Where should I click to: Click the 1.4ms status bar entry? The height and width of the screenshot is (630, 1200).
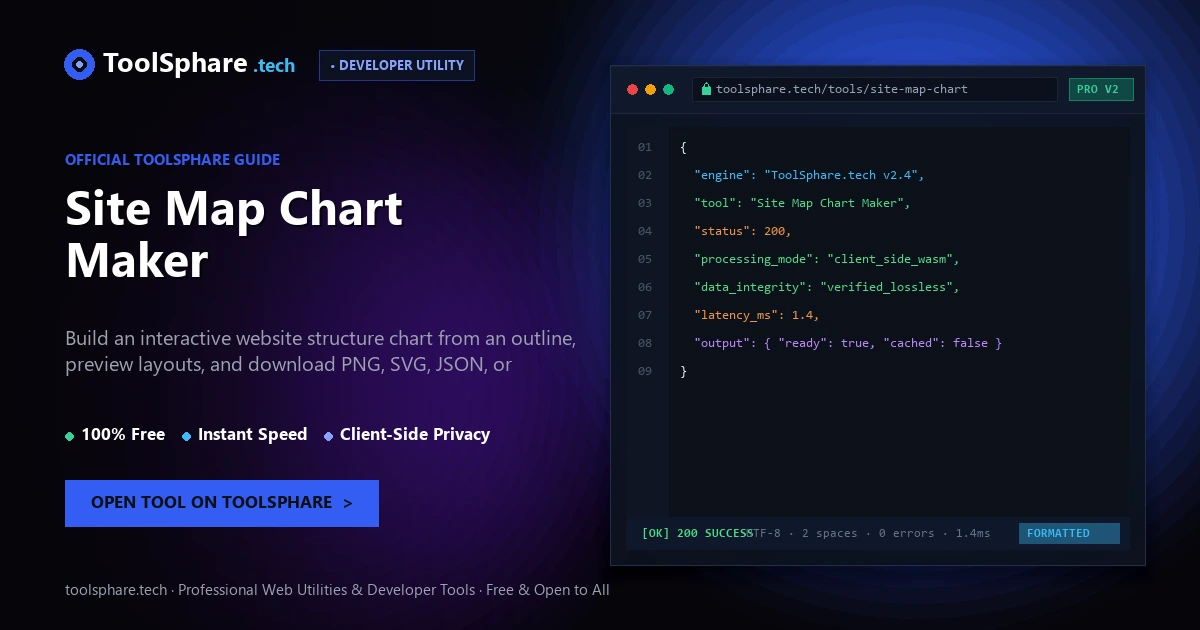[x=973, y=533]
